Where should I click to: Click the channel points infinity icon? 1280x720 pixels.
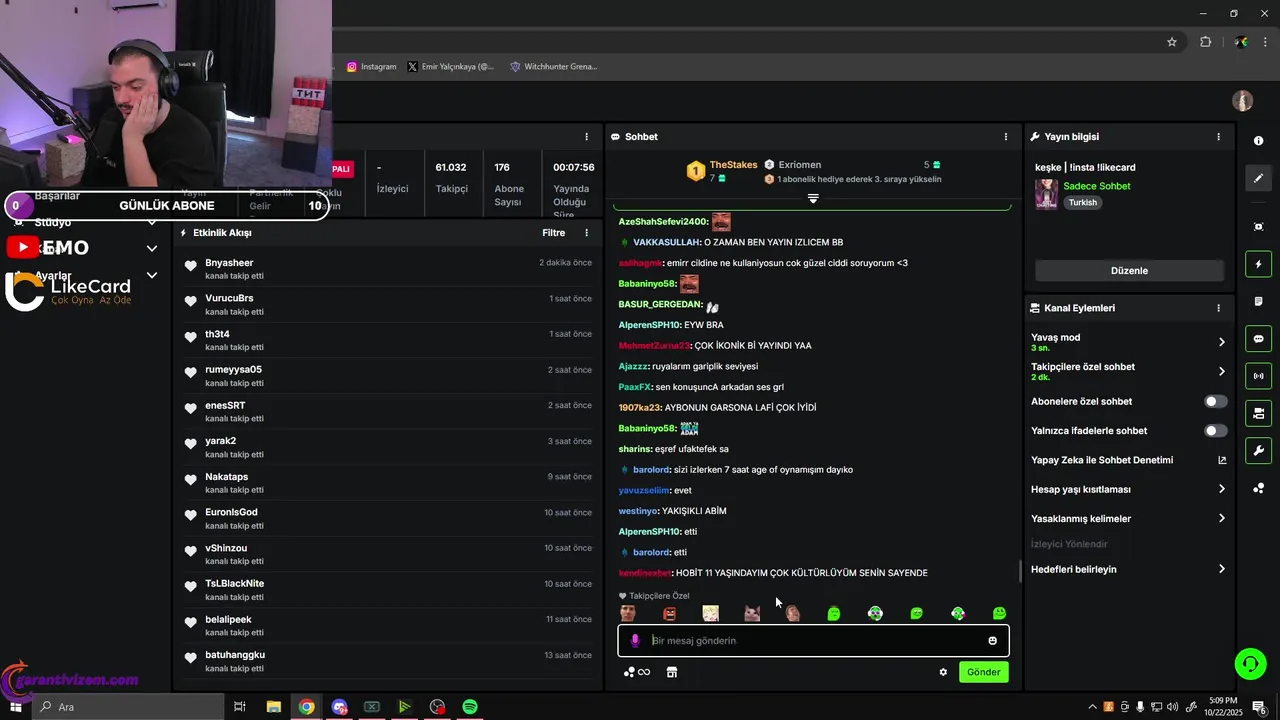pyautogui.click(x=637, y=672)
